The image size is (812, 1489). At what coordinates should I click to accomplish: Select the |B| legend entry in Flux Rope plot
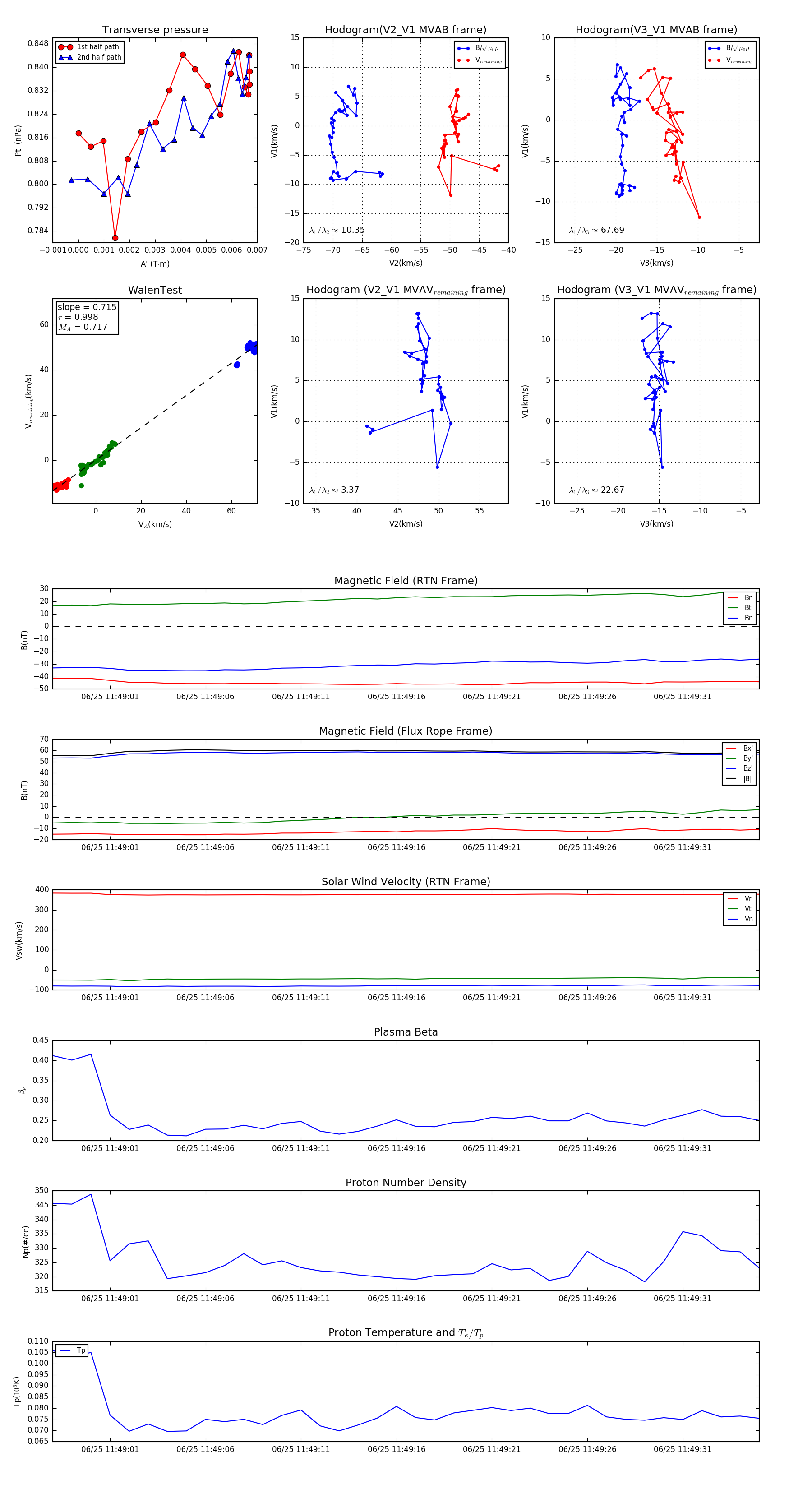pyautogui.click(x=740, y=779)
